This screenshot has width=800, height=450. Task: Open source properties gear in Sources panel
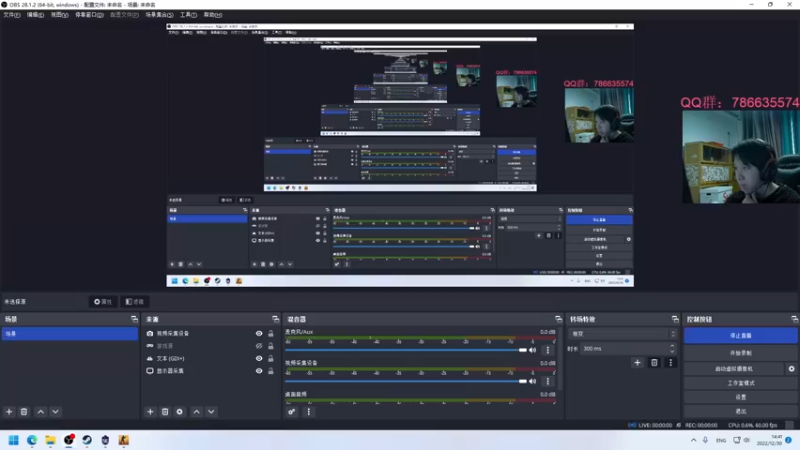180,412
